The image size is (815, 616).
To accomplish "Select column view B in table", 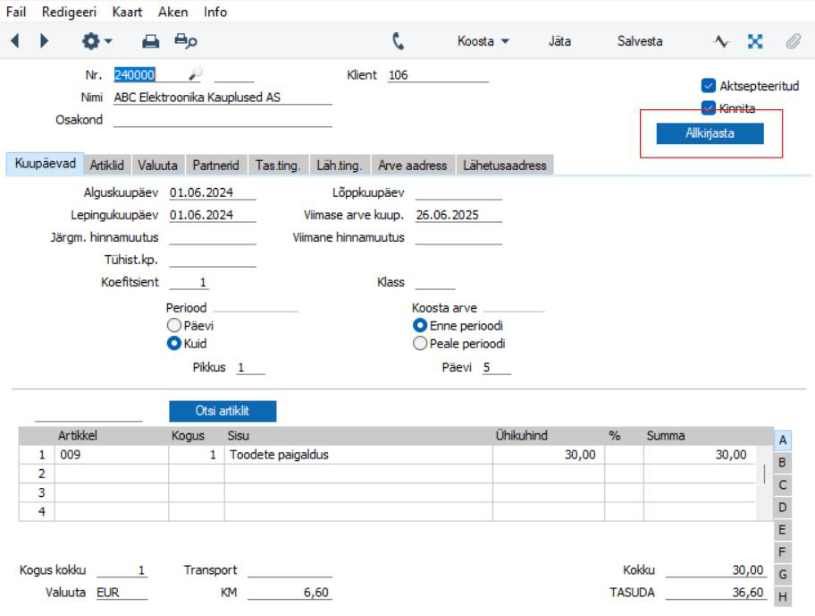I will (x=782, y=462).
